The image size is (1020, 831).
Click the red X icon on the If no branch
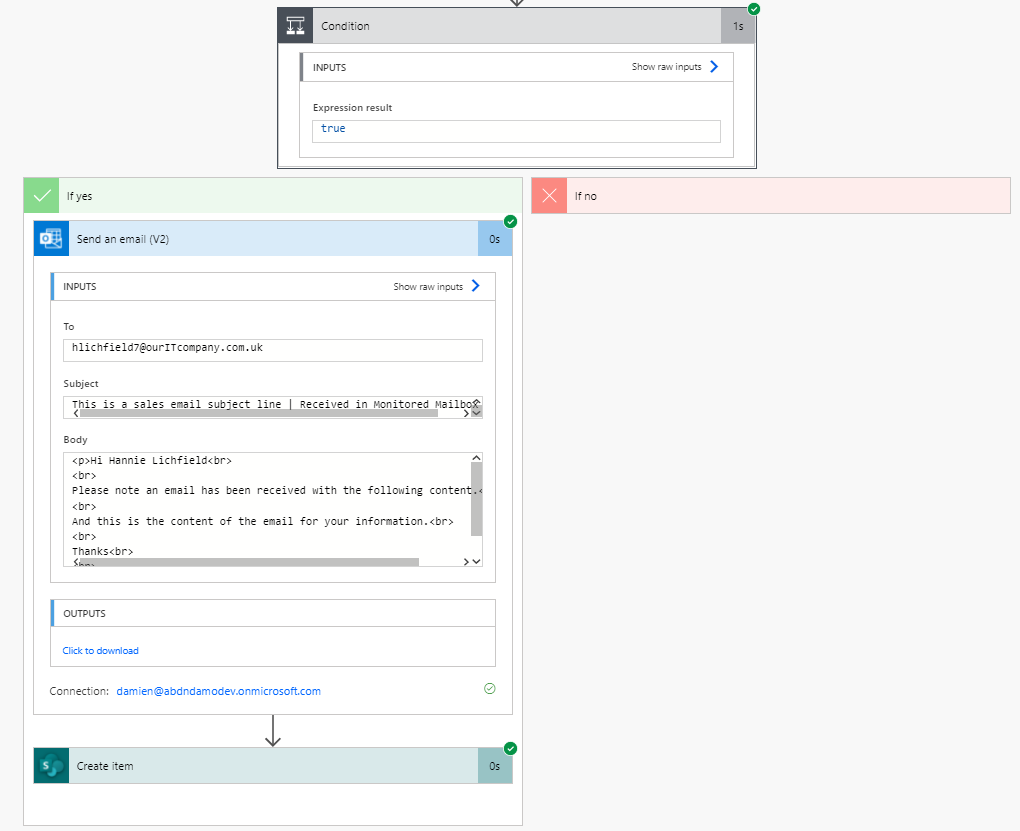548,195
